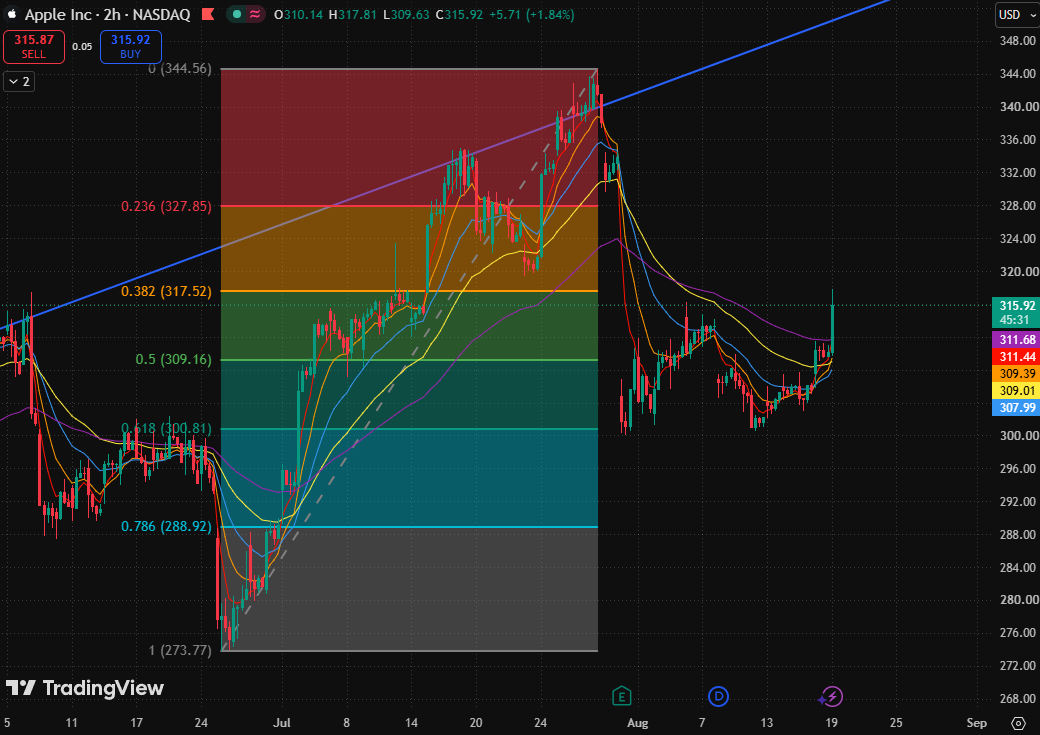Viewport: 1040px width, 735px height.
Task: Click the 315.87 SELL button
Action: pyautogui.click(x=34, y=47)
